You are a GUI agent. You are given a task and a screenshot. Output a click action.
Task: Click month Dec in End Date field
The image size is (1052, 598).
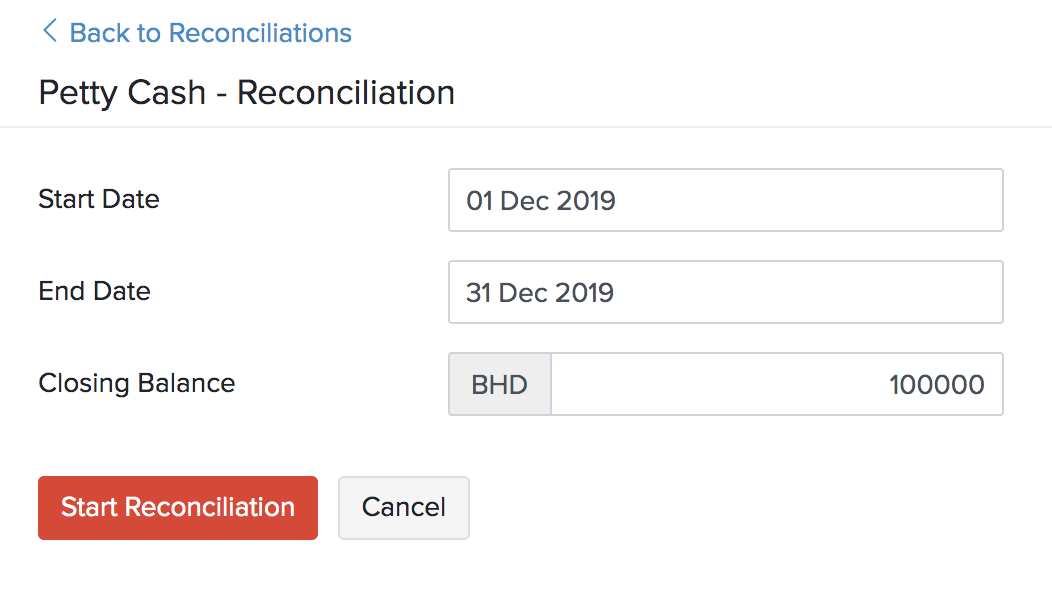point(523,293)
